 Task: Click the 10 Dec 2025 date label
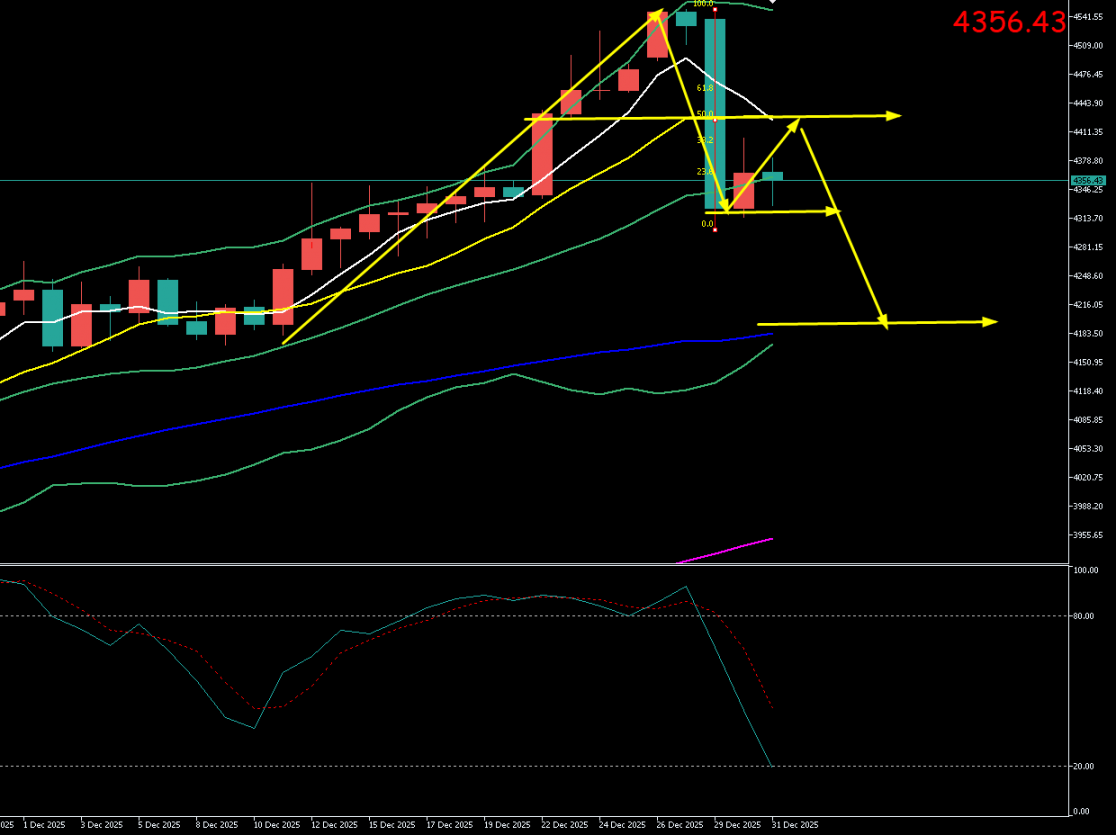[x=276, y=825]
